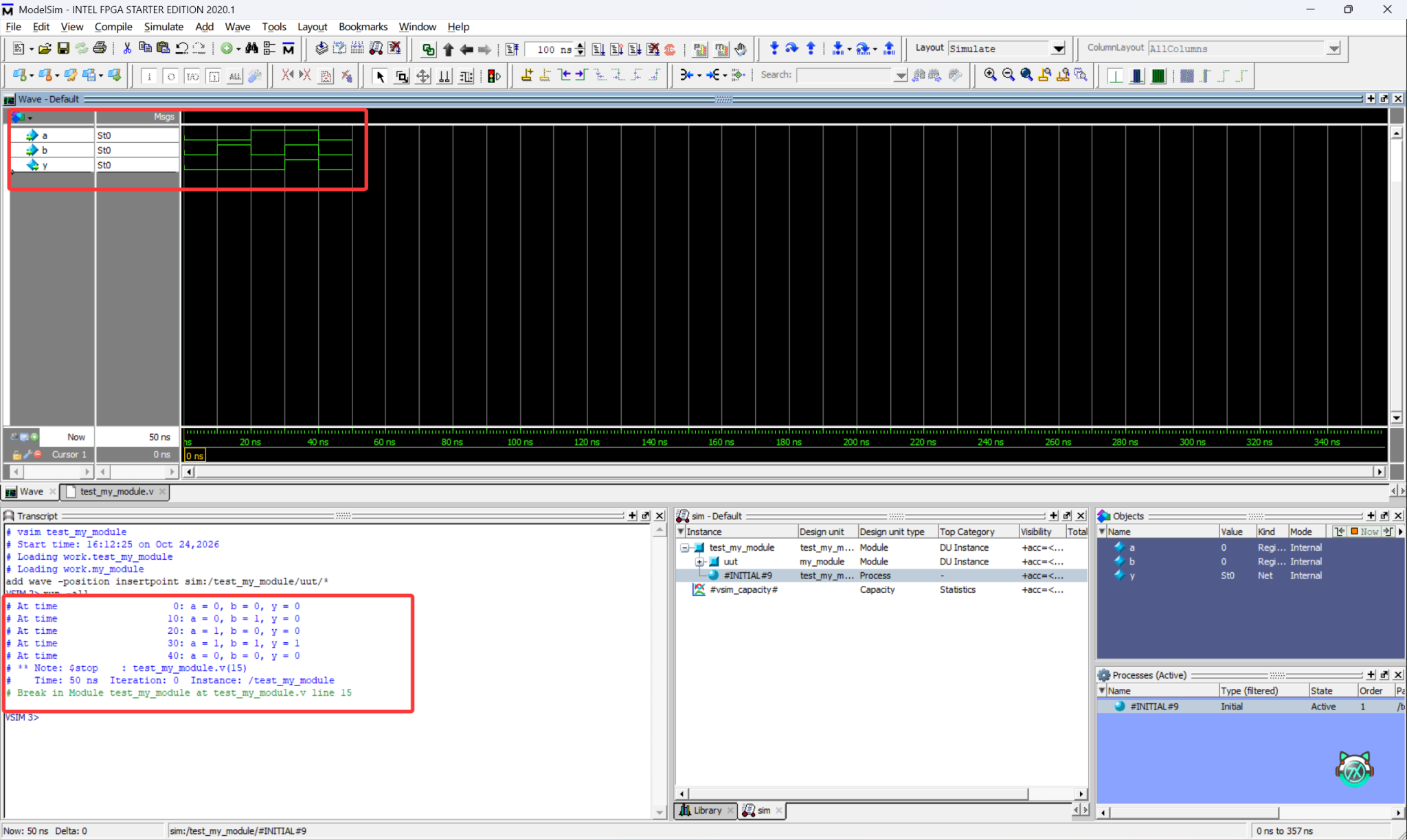Print using the printer toolbar icon
The height and width of the screenshot is (840, 1407).
coord(100,48)
